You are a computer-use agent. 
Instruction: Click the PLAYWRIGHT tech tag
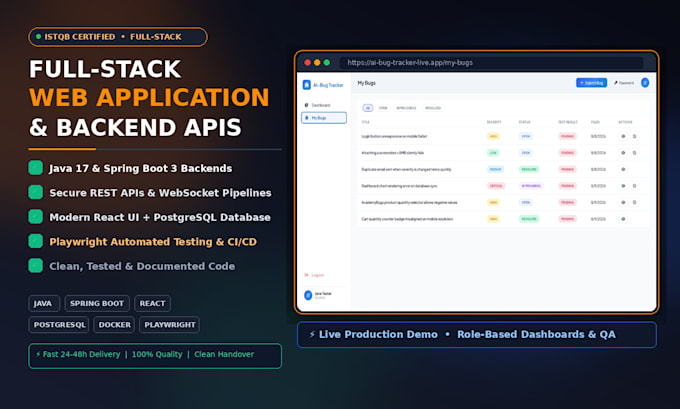point(170,324)
